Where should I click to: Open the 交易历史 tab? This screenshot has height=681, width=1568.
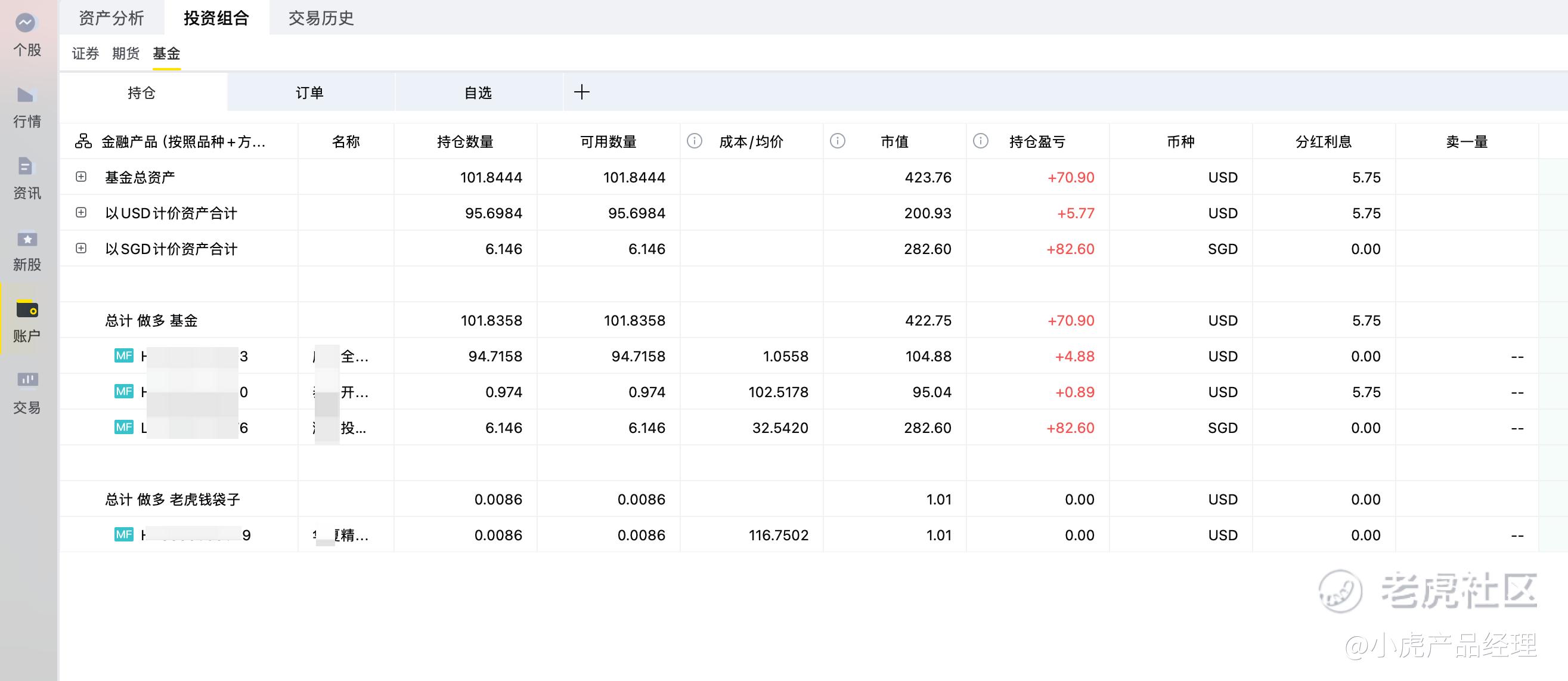[x=321, y=18]
